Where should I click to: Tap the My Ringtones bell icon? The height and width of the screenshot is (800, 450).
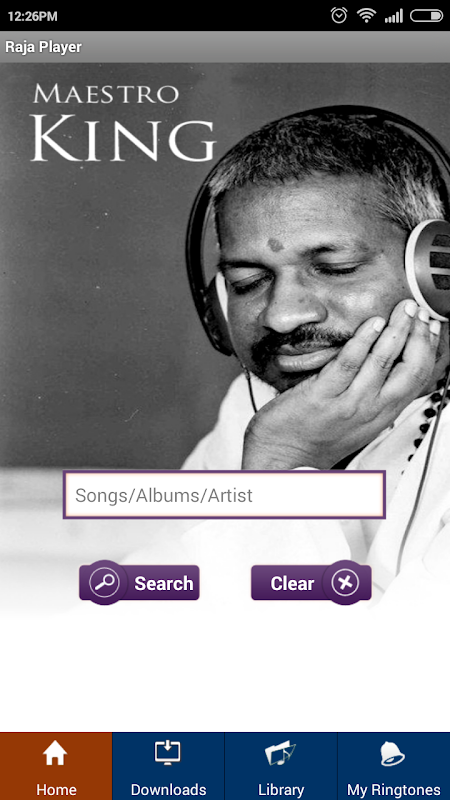click(393, 754)
